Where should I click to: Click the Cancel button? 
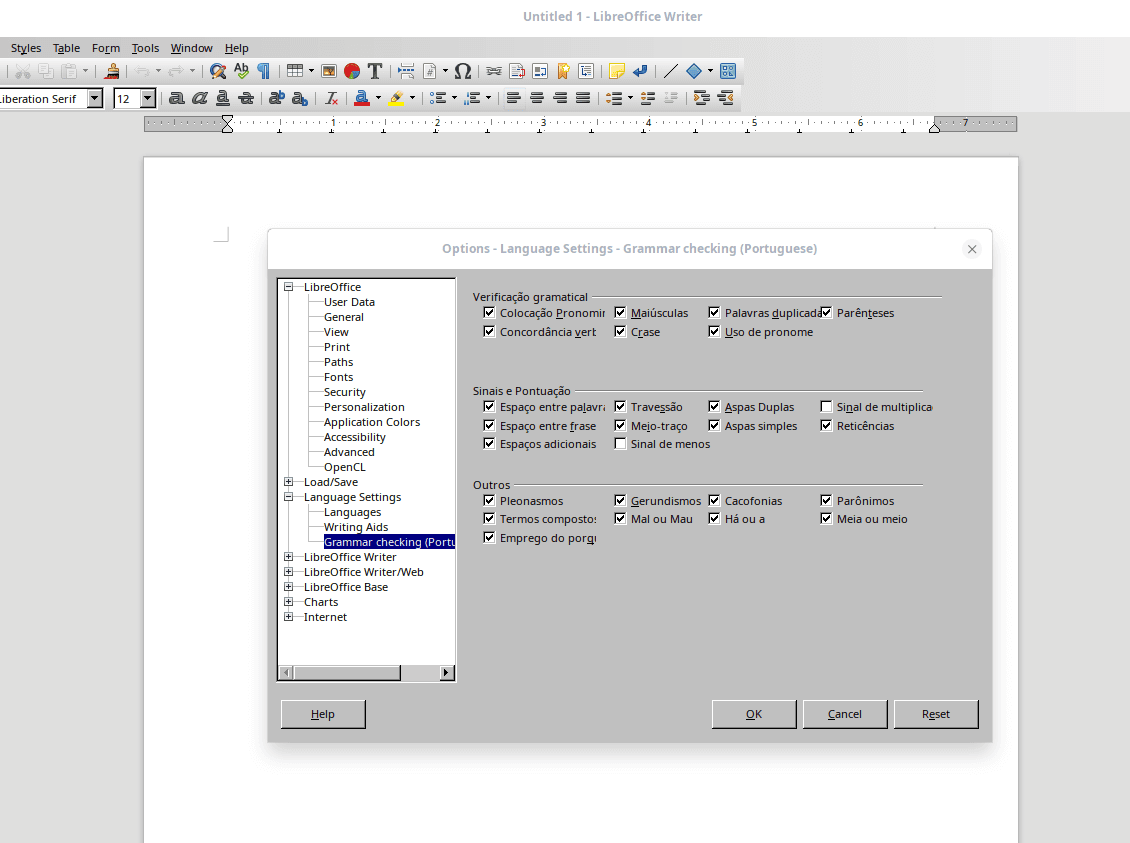point(845,714)
